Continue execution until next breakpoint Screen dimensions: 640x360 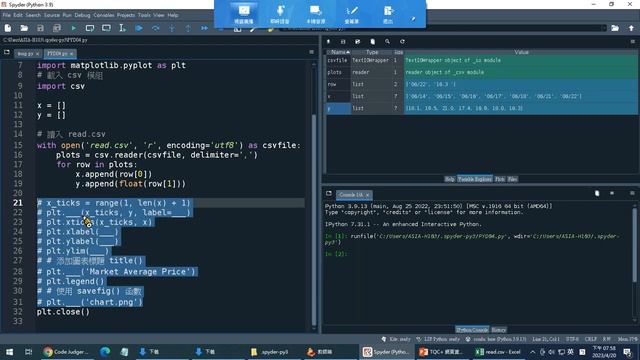(x=204, y=28)
